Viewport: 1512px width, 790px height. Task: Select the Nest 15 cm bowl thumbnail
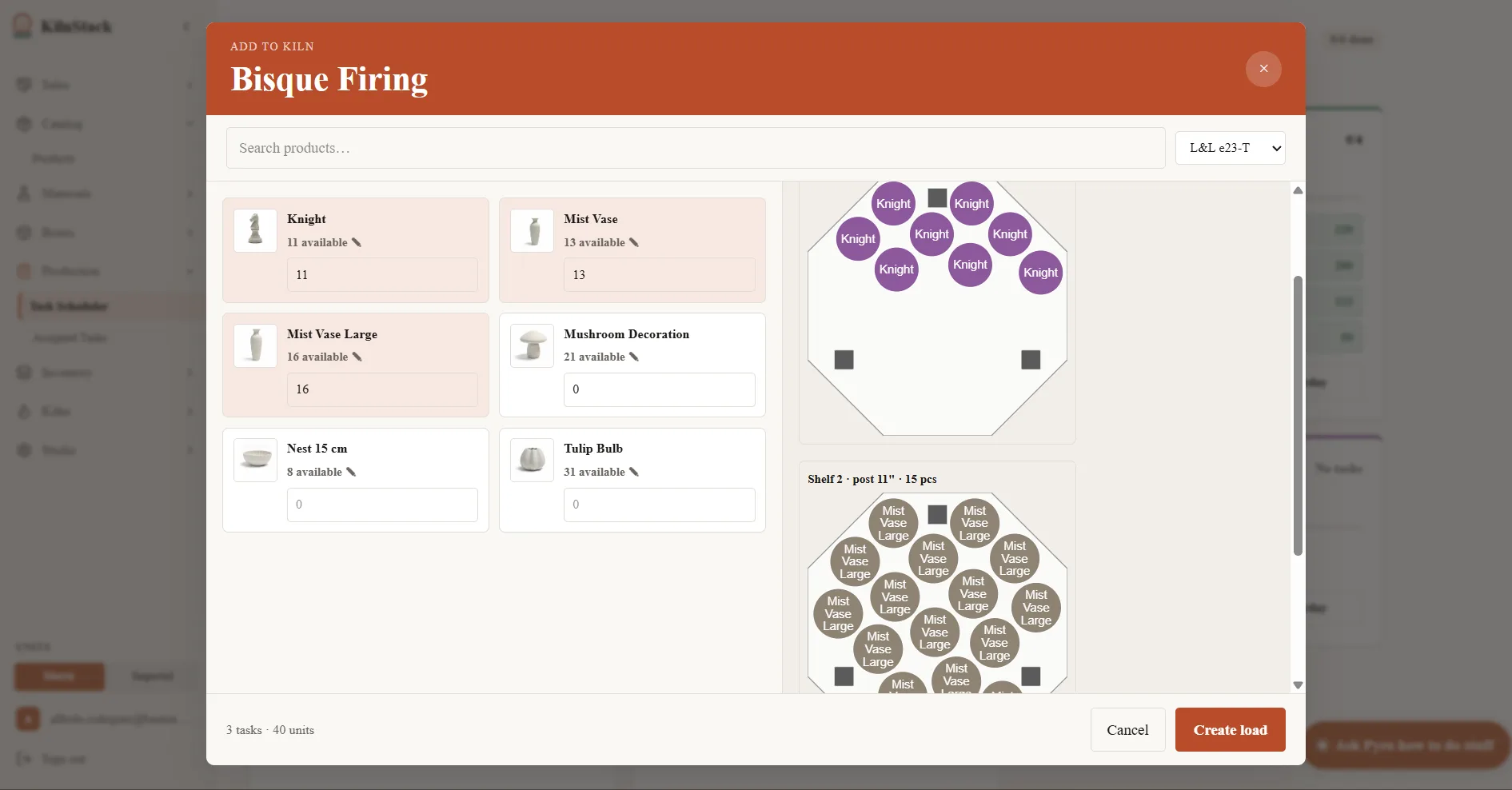point(255,460)
